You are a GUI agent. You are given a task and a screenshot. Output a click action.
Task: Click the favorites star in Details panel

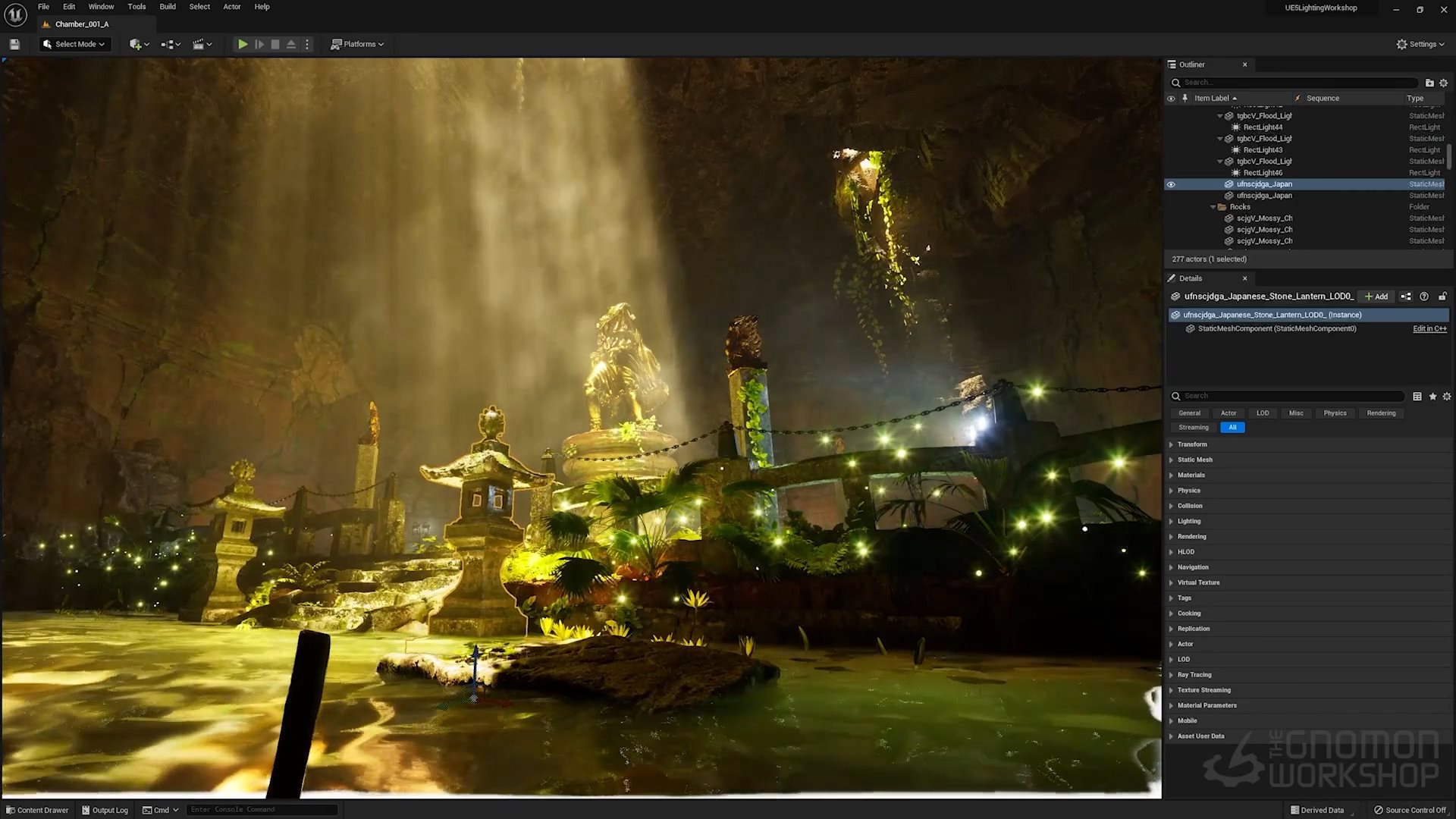point(1432,396)
